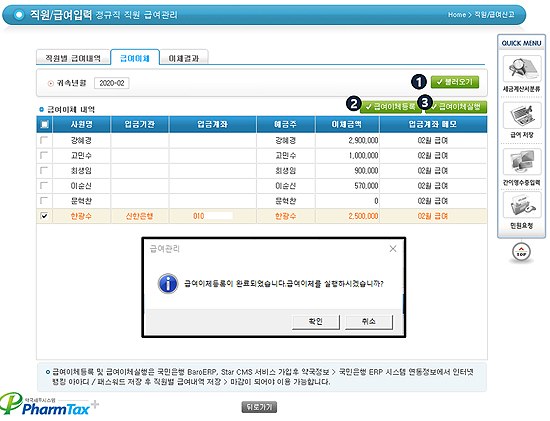
Task: Check the box for 문혁찬 row
Action: click(44, 200)
